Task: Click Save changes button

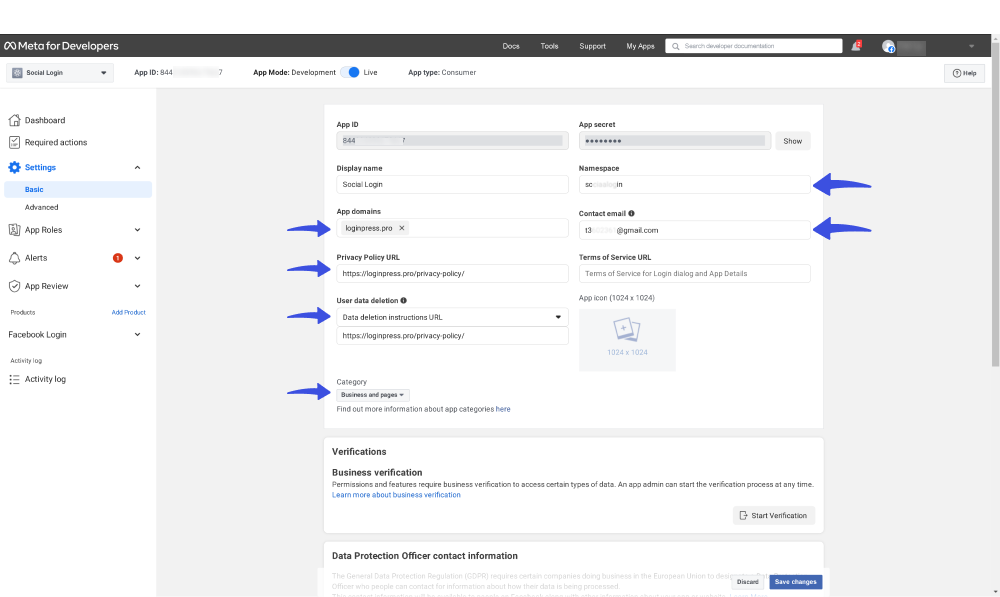Action: 795,582
